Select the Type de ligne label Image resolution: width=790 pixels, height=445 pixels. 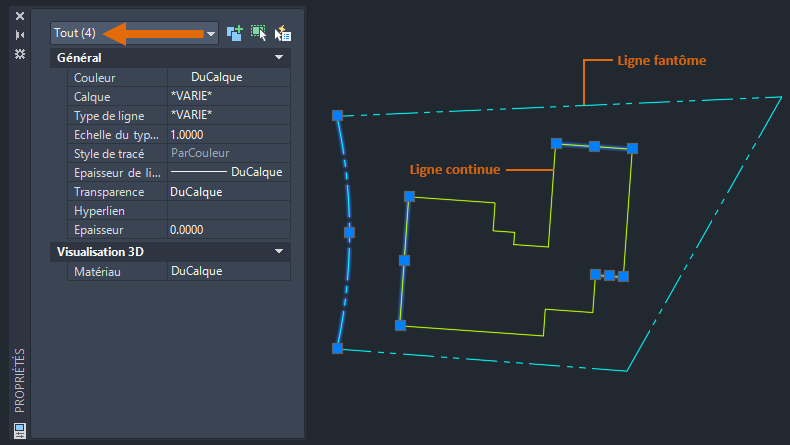(x=109, y=116)
